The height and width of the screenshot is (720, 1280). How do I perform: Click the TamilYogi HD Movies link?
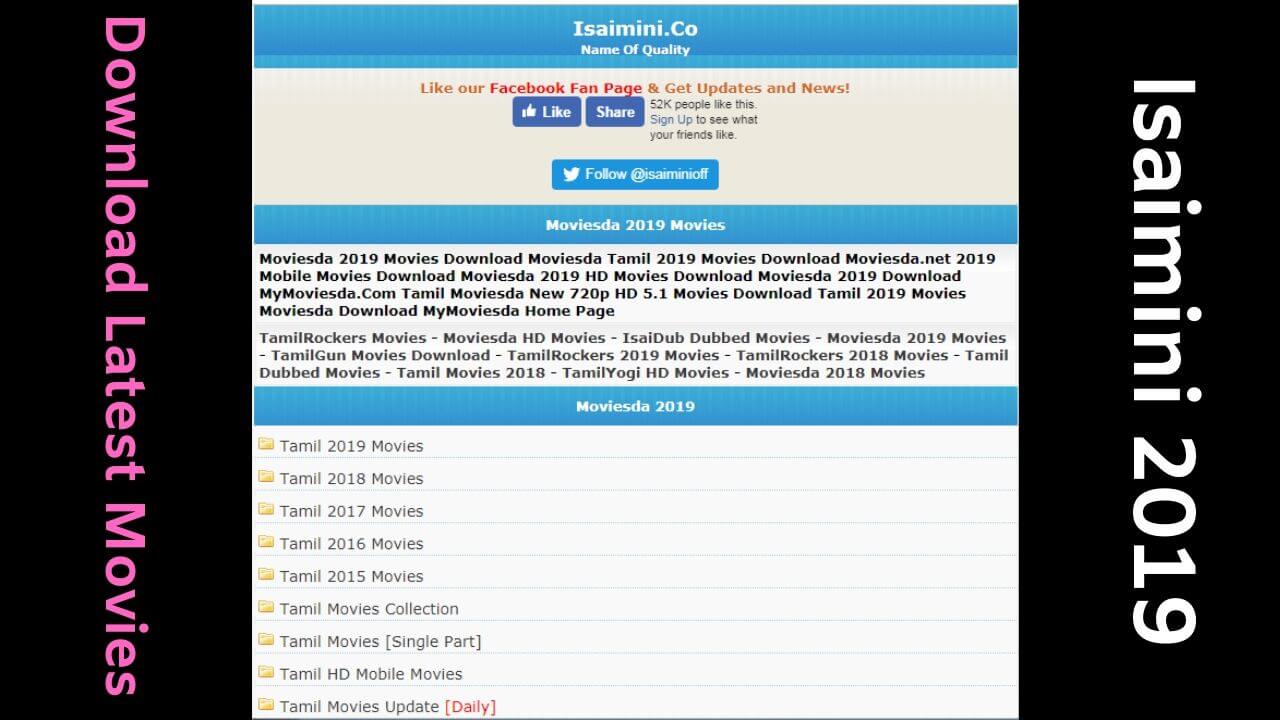point(646,372)
